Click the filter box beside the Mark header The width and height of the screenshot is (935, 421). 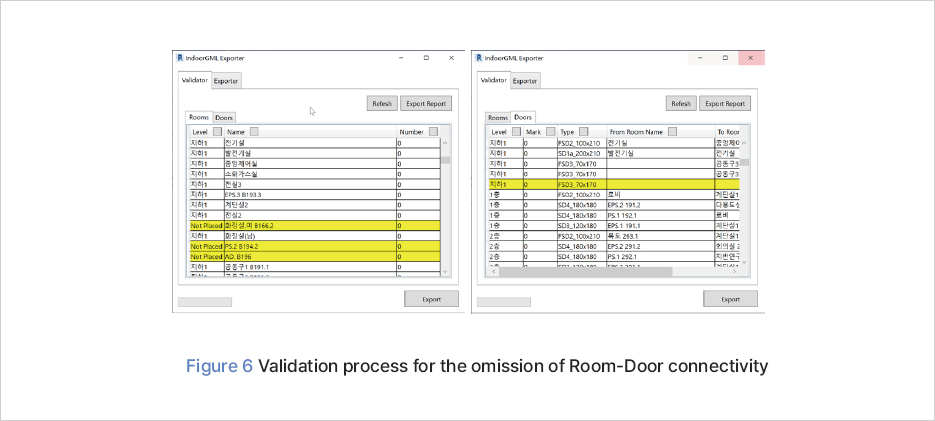550,131
